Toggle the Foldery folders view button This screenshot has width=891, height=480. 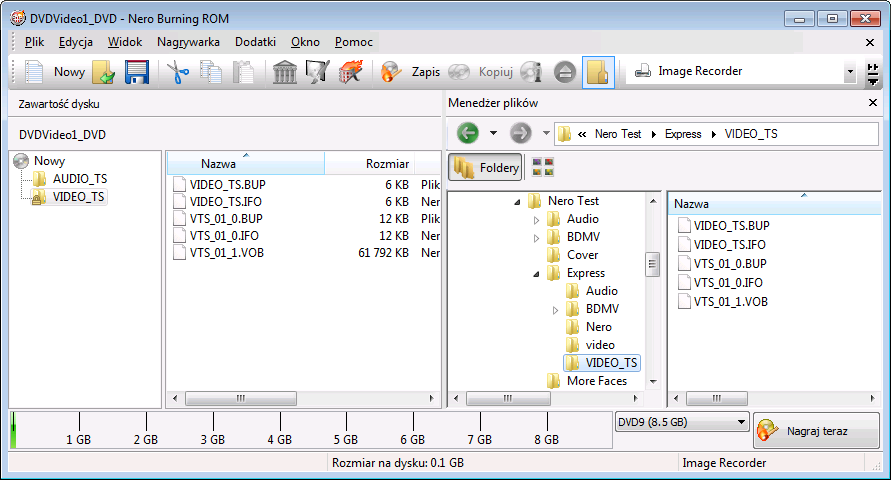(x=485, y=168)
